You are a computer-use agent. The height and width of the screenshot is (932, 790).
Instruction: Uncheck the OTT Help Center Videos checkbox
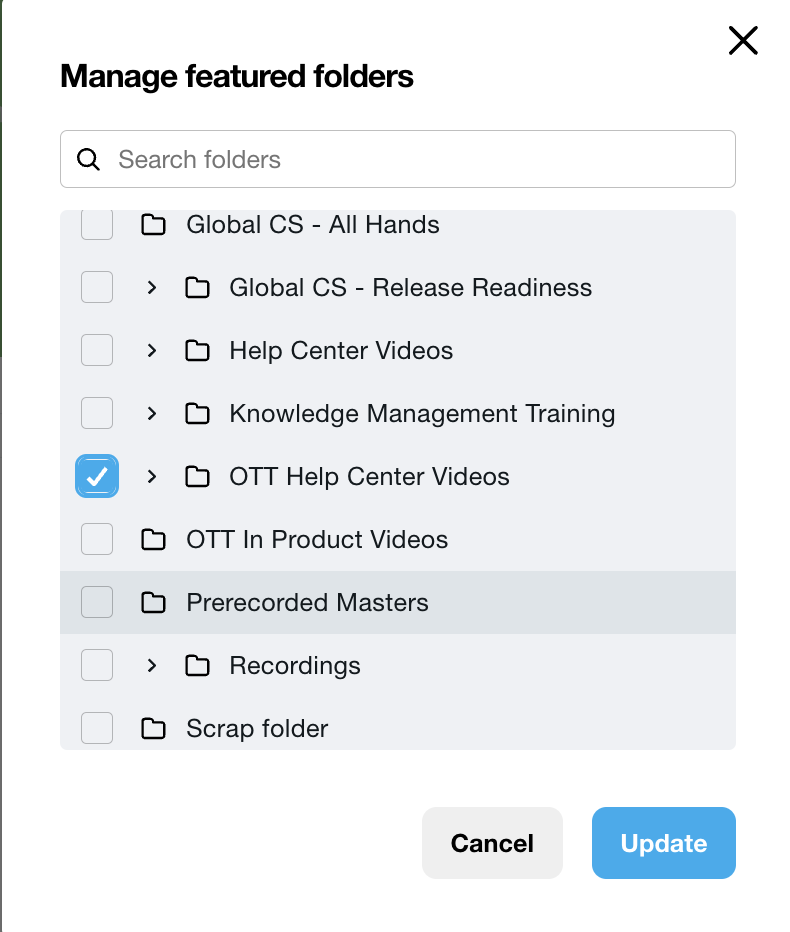[x=97, y=476]
